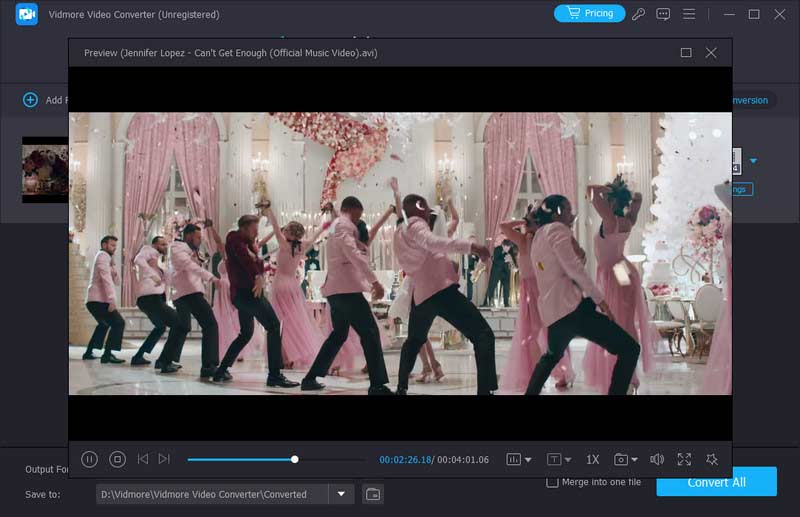800x517 pixels.
Task: Mute the preview volume speaker icon
Action: coord(657,459)
